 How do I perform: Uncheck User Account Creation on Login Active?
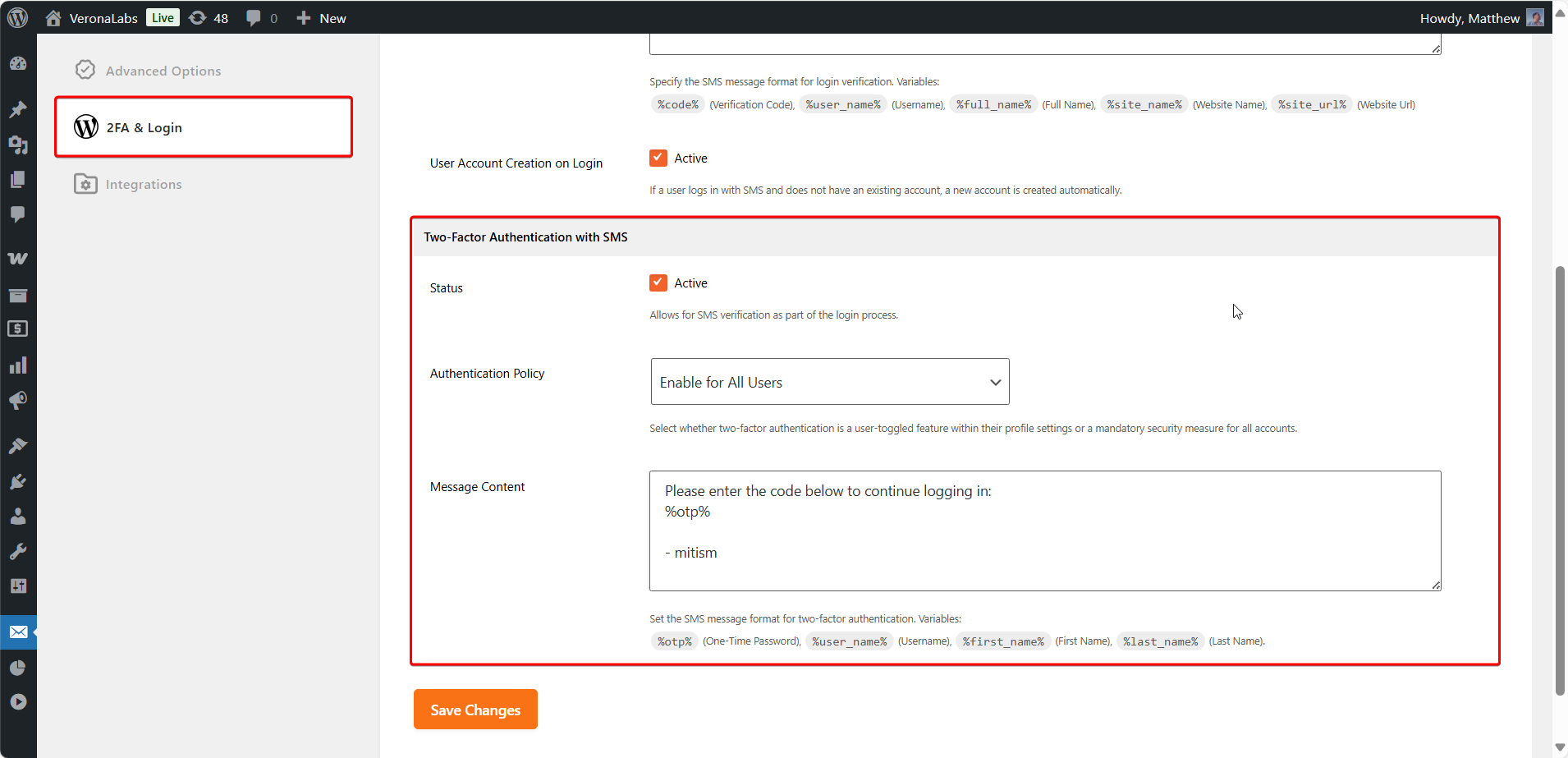point(658,158)
